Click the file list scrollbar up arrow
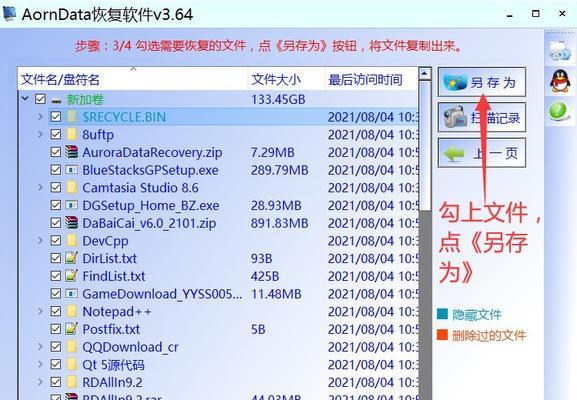 425,74
